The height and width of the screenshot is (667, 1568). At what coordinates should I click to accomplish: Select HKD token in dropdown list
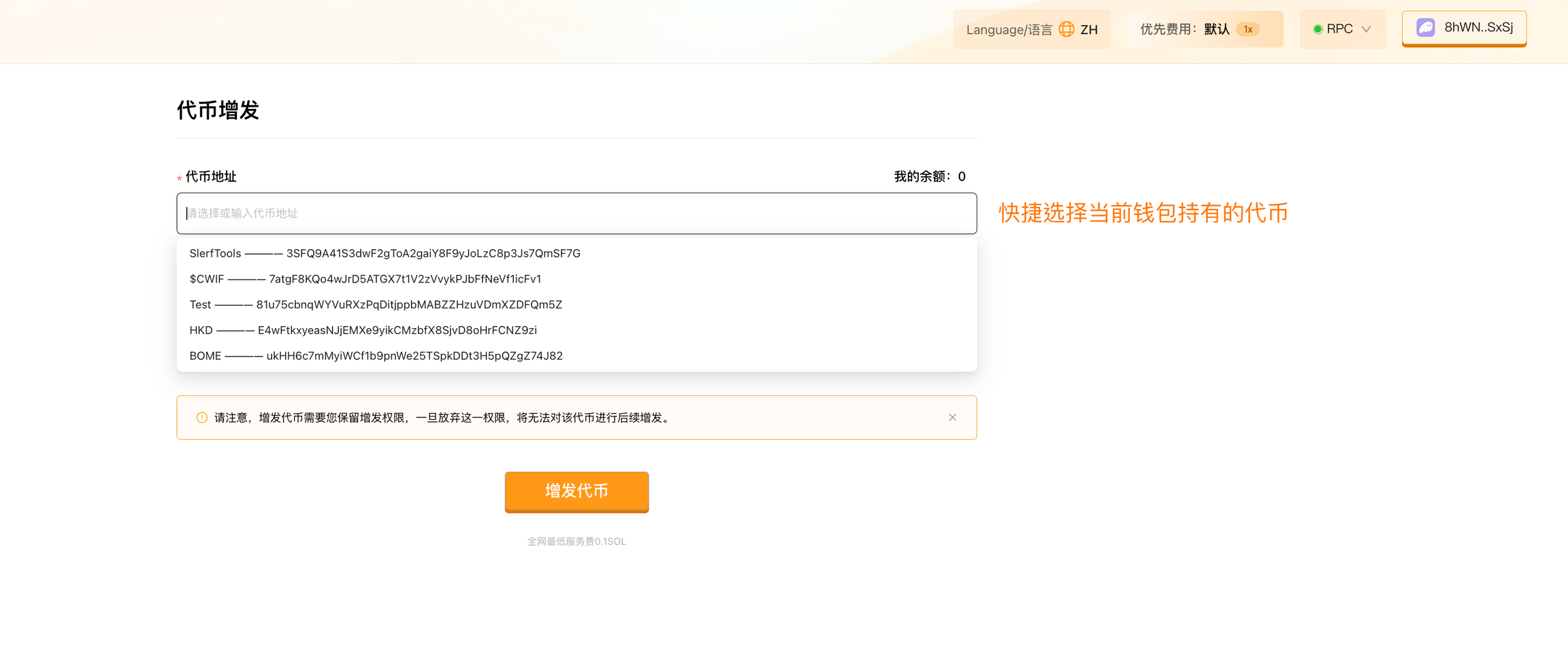point(363,330)
